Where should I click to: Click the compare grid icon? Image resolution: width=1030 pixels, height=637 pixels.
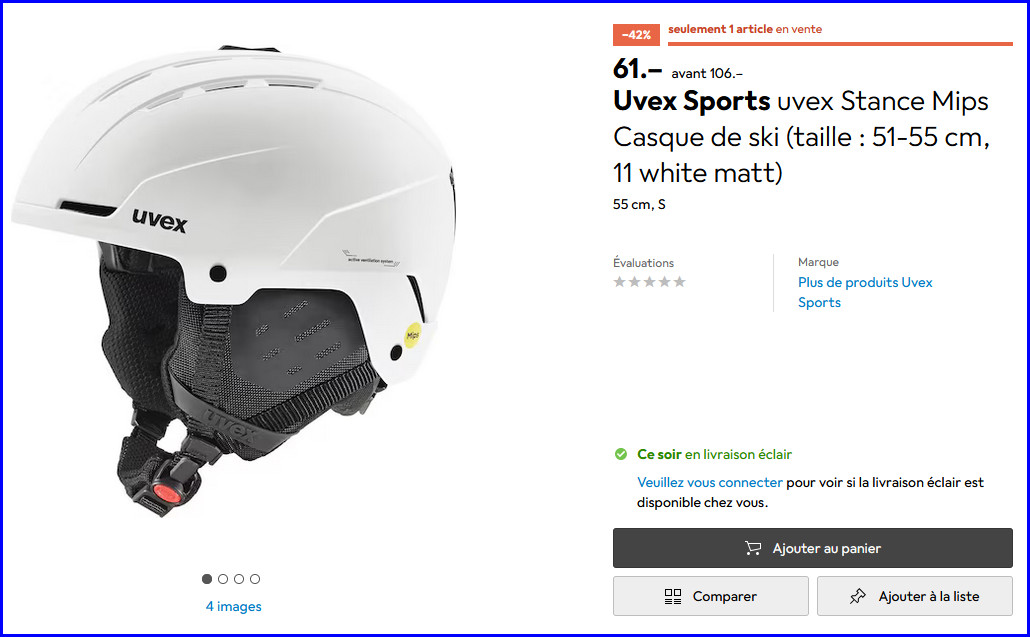(673, 596)
